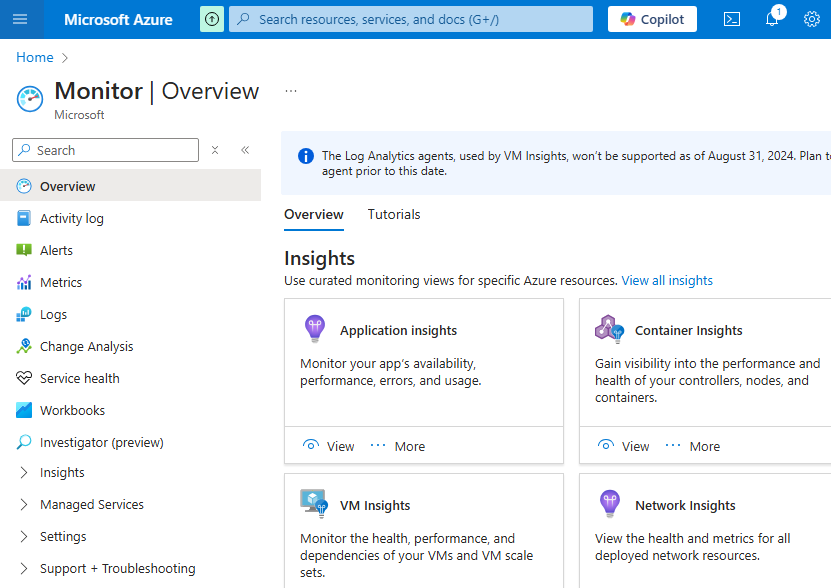The width and height of the screenshot is (831, 588).
Task: Open notifications bell
Action: tap(772, 19)
